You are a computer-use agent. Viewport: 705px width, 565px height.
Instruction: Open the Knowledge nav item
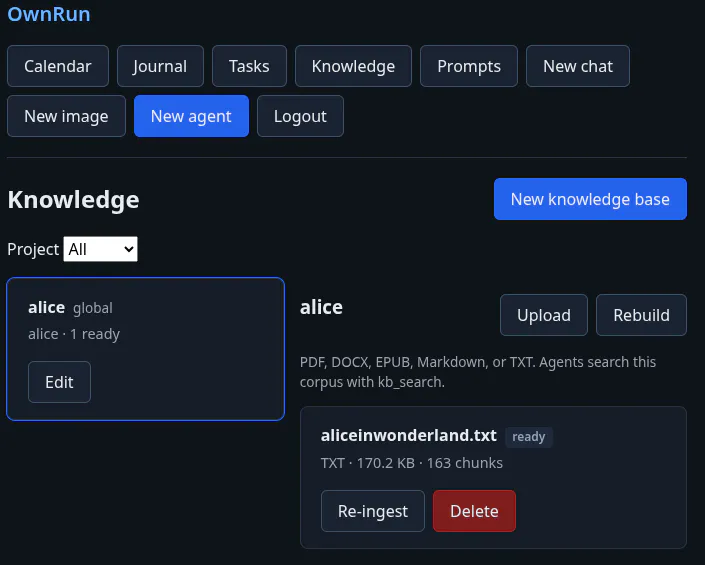(x=353, y=66)
